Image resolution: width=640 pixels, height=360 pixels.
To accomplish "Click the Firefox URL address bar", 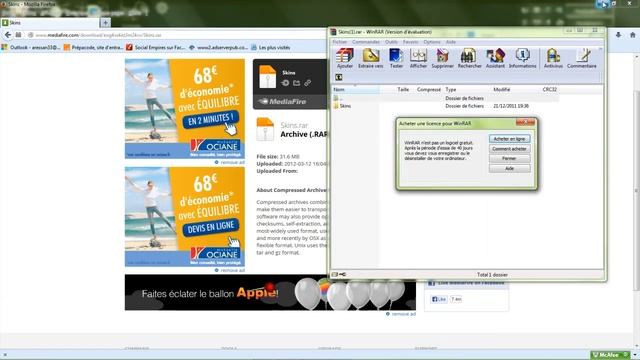I will point(176,35).
